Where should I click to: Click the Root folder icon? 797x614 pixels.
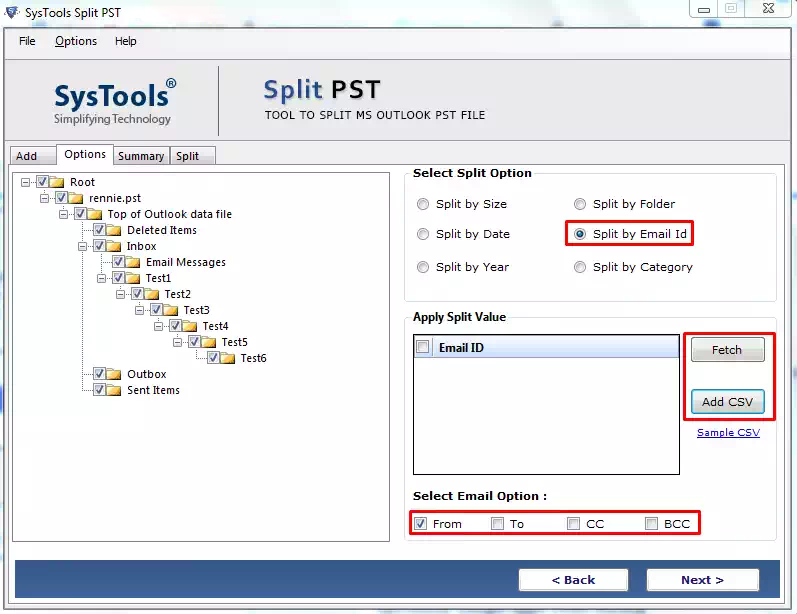pos(57,182)
